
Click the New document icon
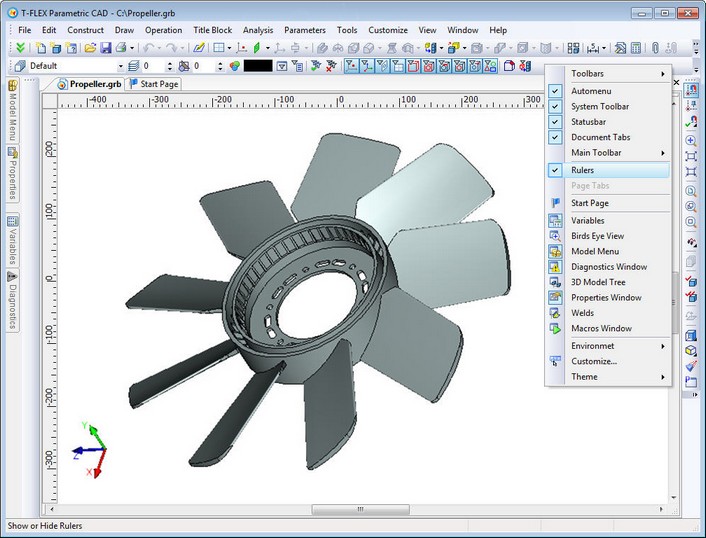point(41,48)
